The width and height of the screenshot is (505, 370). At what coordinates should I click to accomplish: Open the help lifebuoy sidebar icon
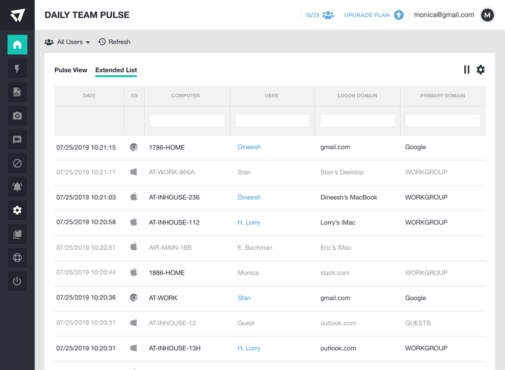pyautogui.click(x=17, y=258)
